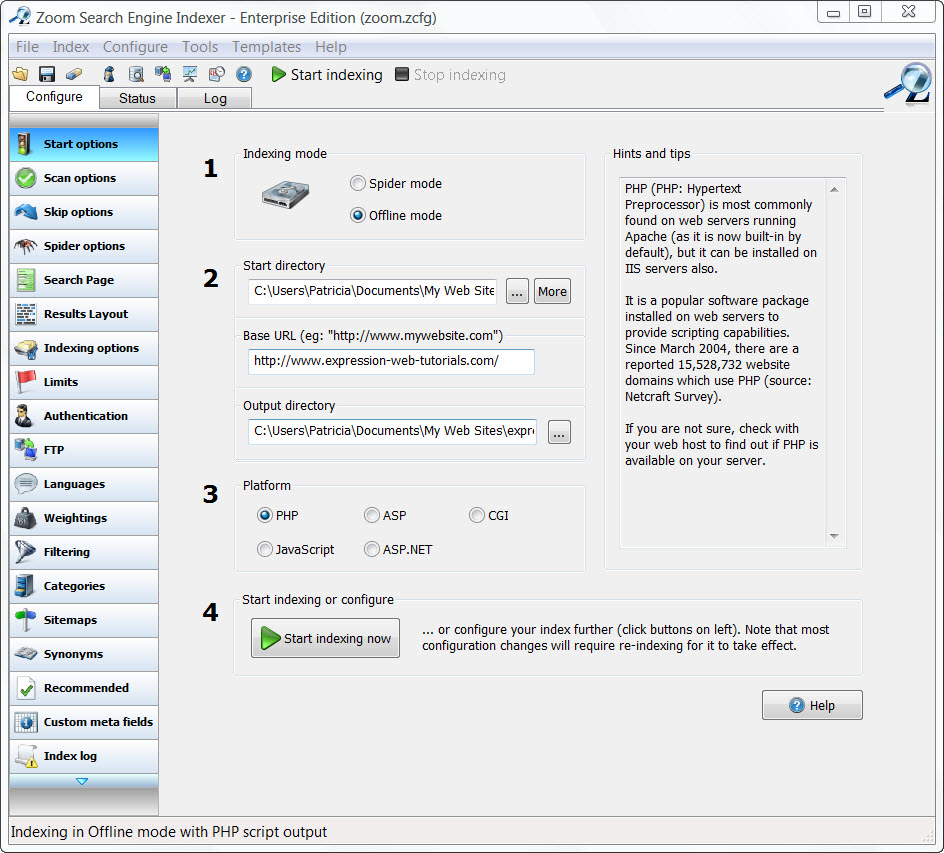This screenshot has width=944, height=853.
Task: Click the blue help question mark toolbar icon
Action: [243, 74]
